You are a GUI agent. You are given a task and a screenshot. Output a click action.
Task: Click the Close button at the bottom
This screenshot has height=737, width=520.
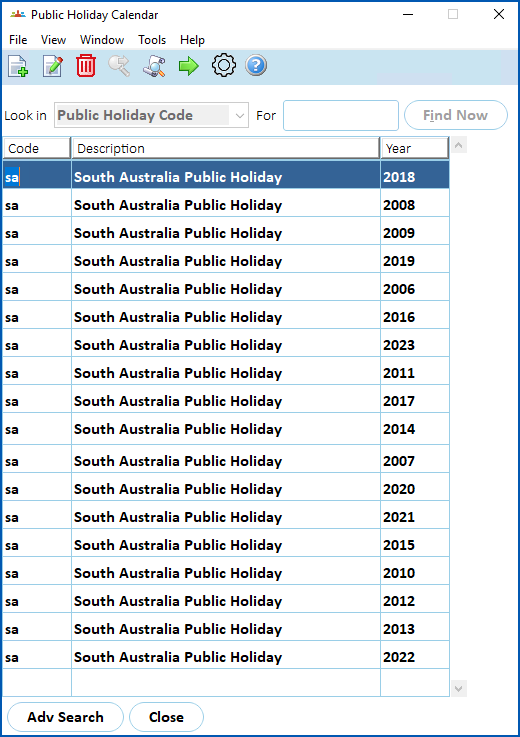tap(166, 717)
